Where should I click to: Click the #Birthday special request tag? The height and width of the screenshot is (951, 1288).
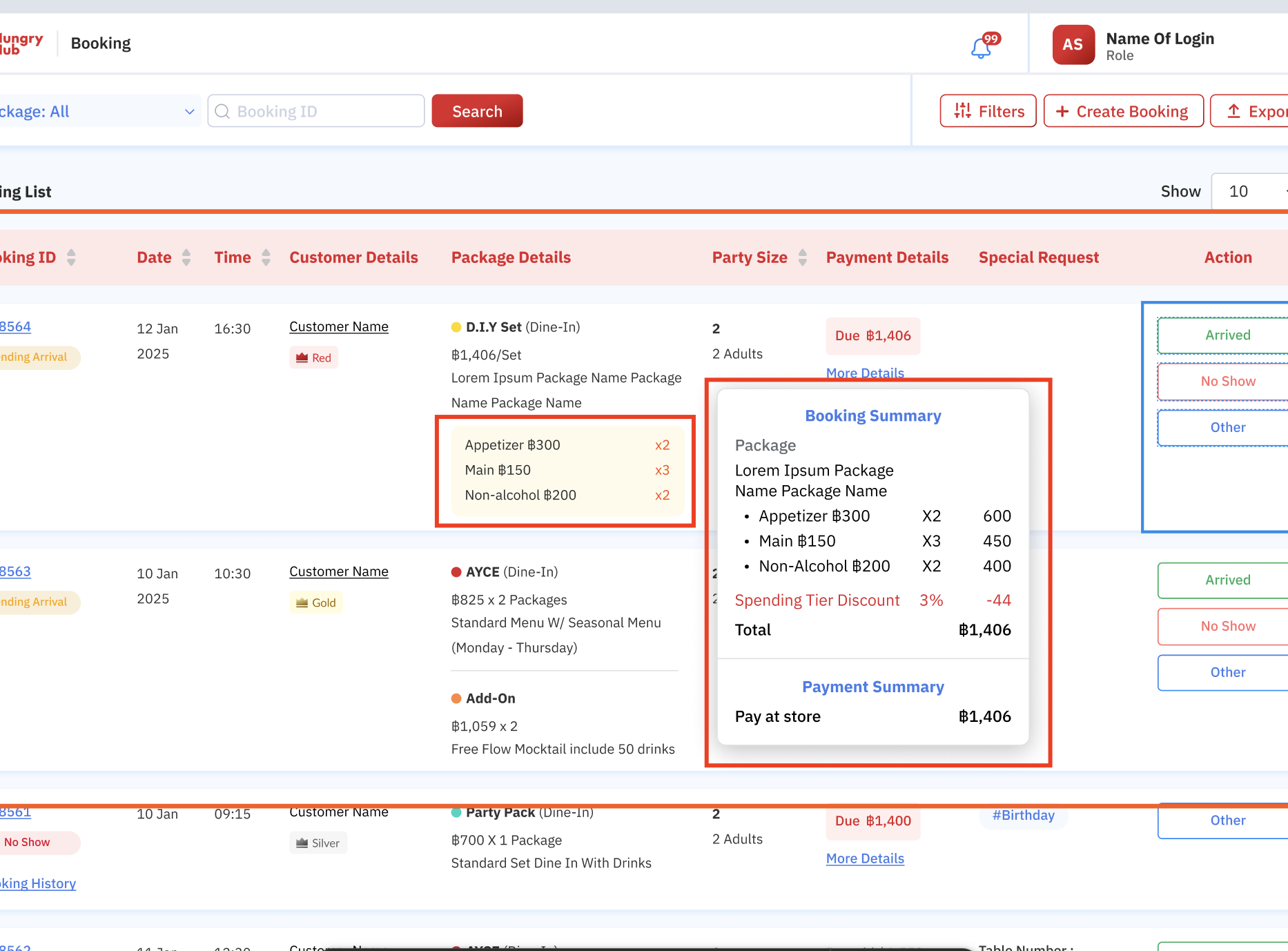click(1023, 815)
